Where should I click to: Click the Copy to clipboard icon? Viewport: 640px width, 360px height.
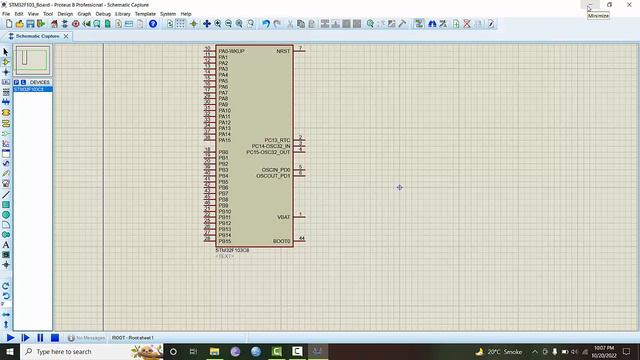[x=301, y=24]
